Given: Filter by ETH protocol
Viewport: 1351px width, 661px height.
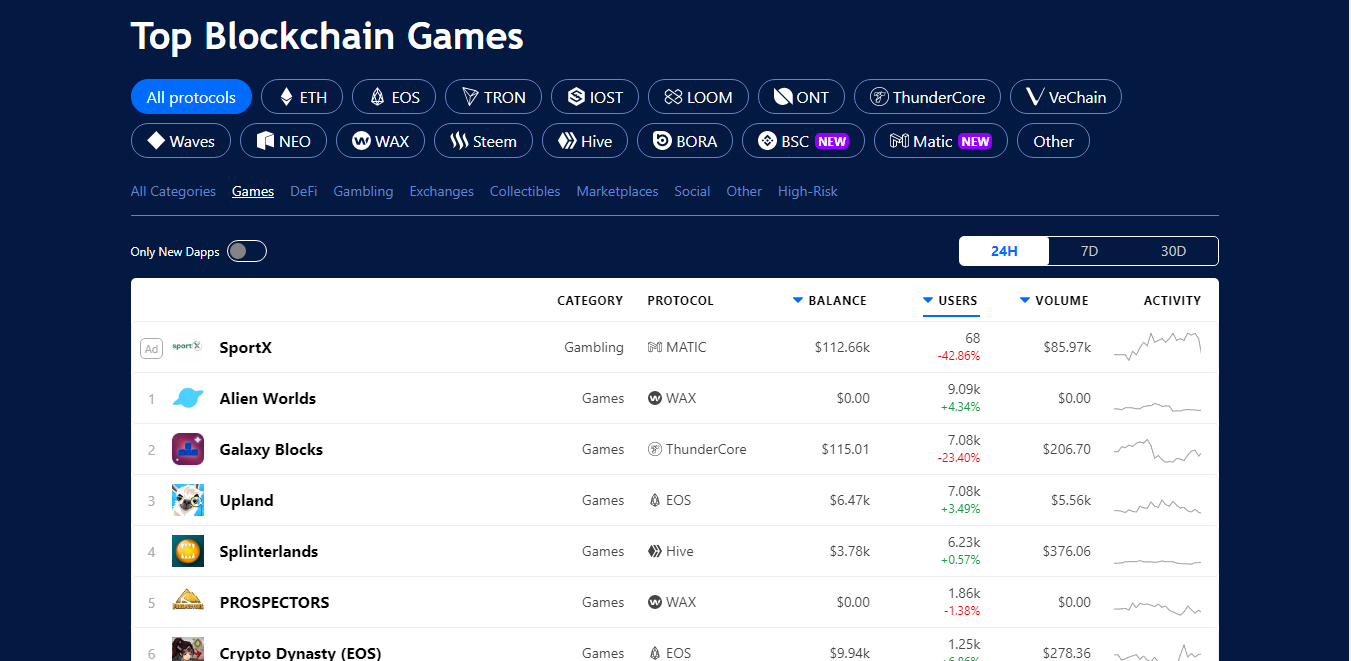Looking at the screenshot, I should coord(302,97).
